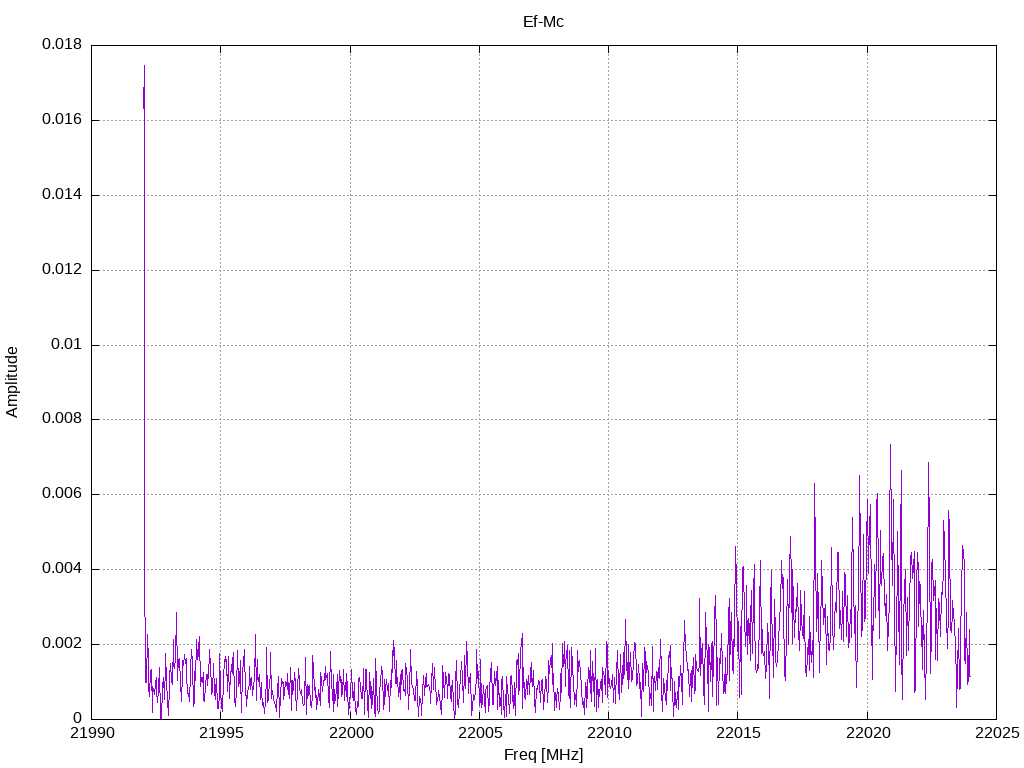The image size is (1024, 768).
Task: Click the 22000 x-axis tick label
Action: [x=350, y=735]
